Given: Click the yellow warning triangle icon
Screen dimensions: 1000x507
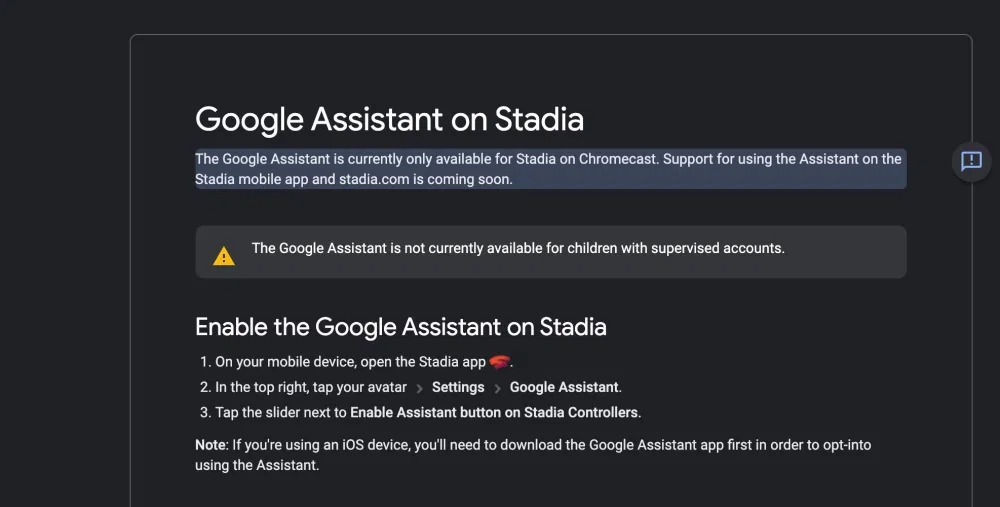Looking at the screenshot, I should tap(224, 256).
